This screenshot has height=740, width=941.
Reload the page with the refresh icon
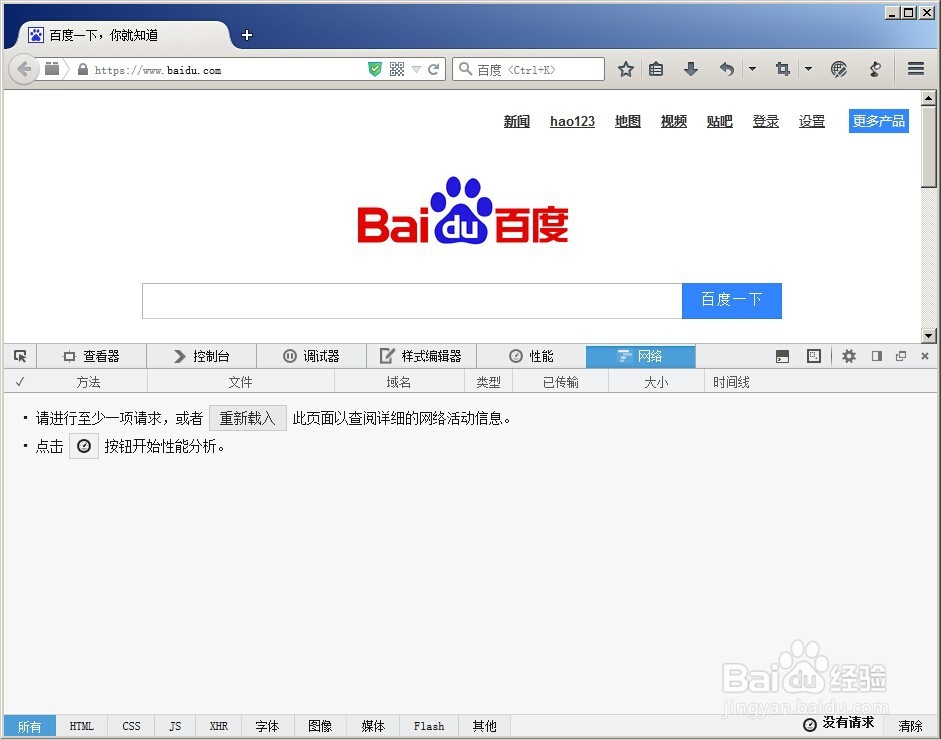click(x=433, y=70)
